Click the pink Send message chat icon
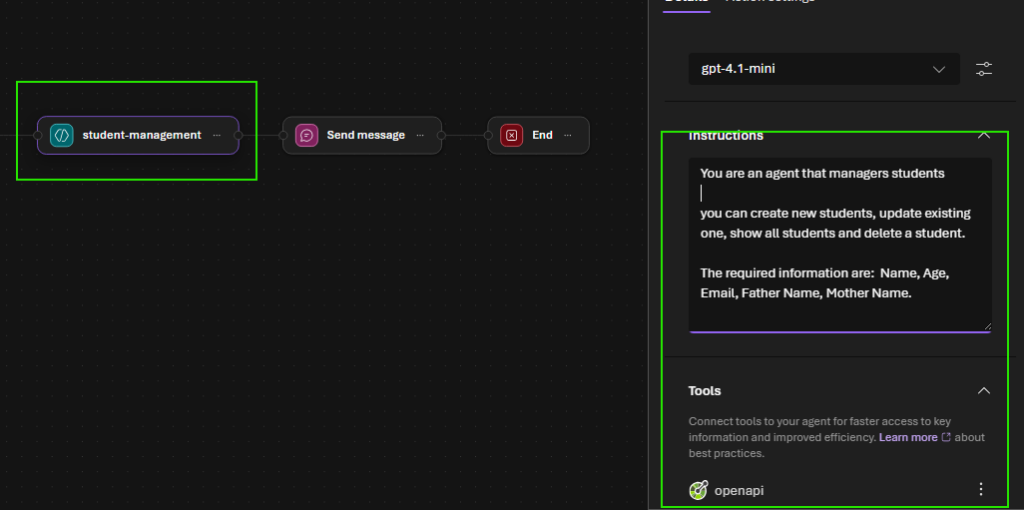The width and height of the screenshot is (1024, 510). pyautogui.click(x=307, y=135)
